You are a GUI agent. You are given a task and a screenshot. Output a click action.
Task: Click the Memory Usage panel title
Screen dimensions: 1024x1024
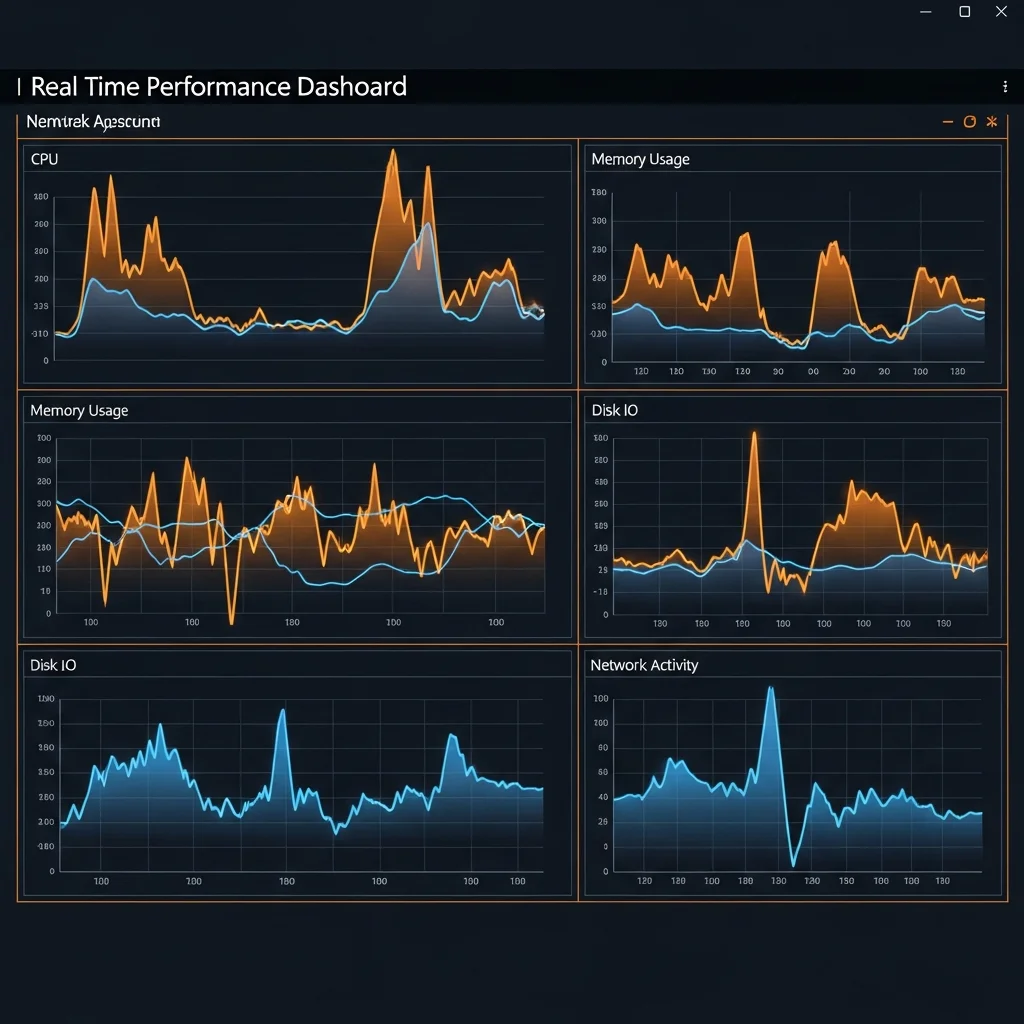coord(79,410)
